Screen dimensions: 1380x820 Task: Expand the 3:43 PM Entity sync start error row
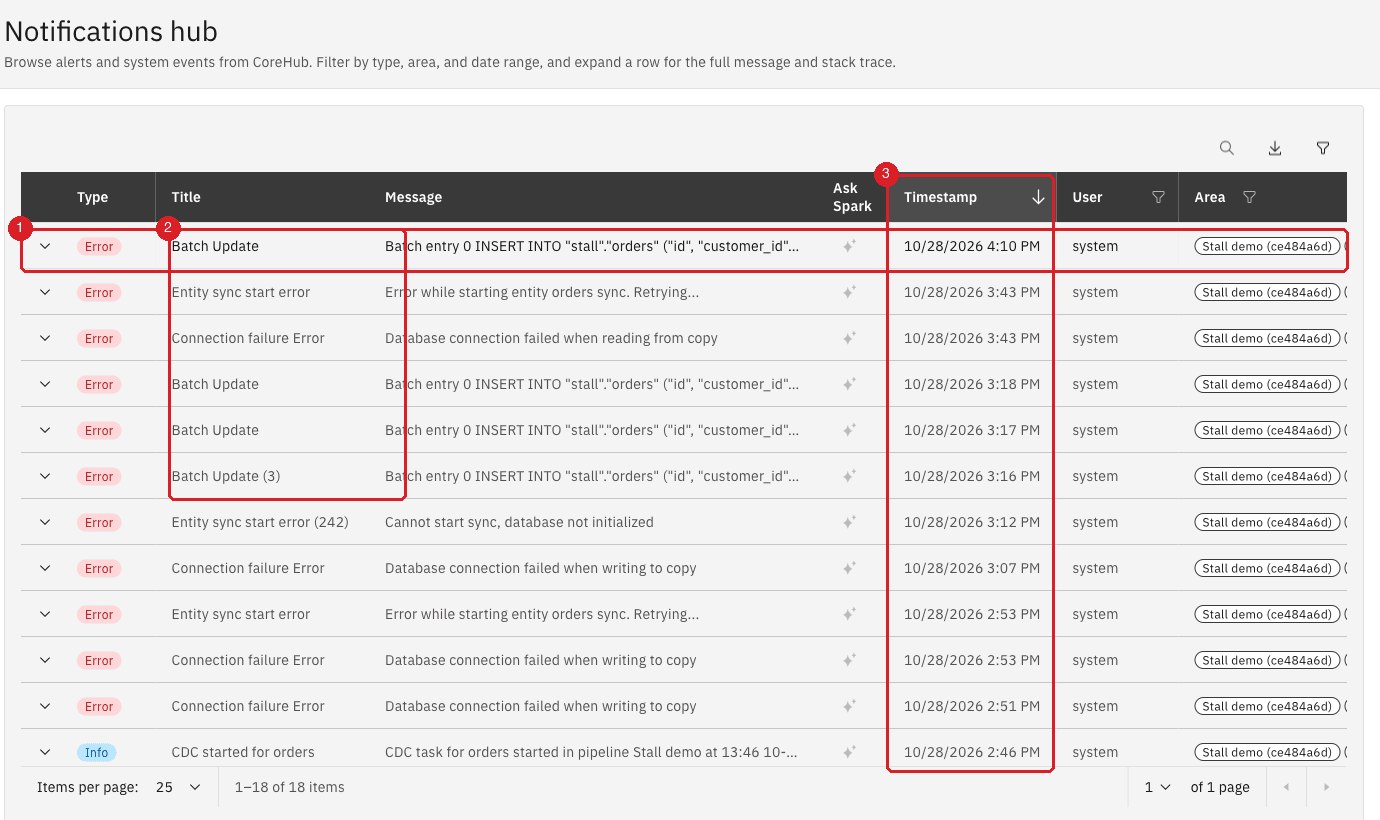click(x=45, y=292)
